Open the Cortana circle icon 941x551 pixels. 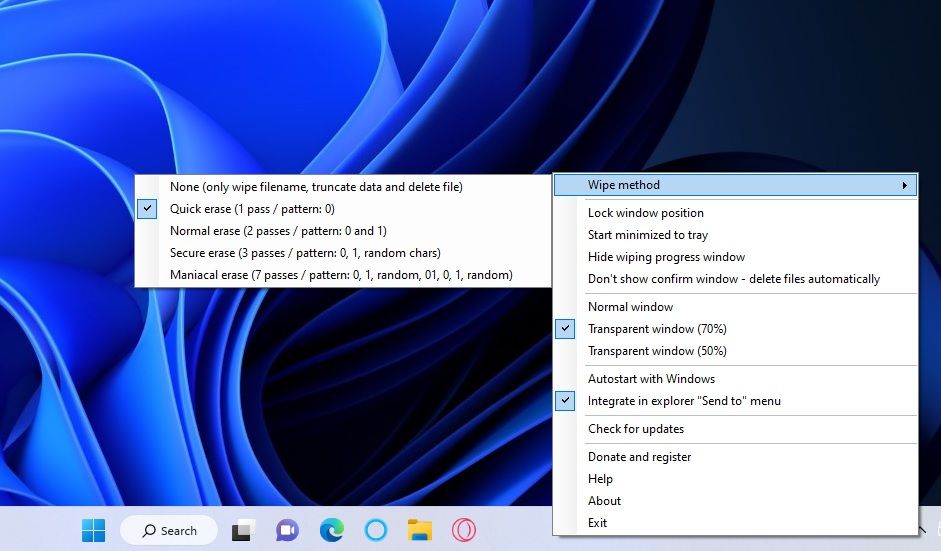(x=376, y=531)
